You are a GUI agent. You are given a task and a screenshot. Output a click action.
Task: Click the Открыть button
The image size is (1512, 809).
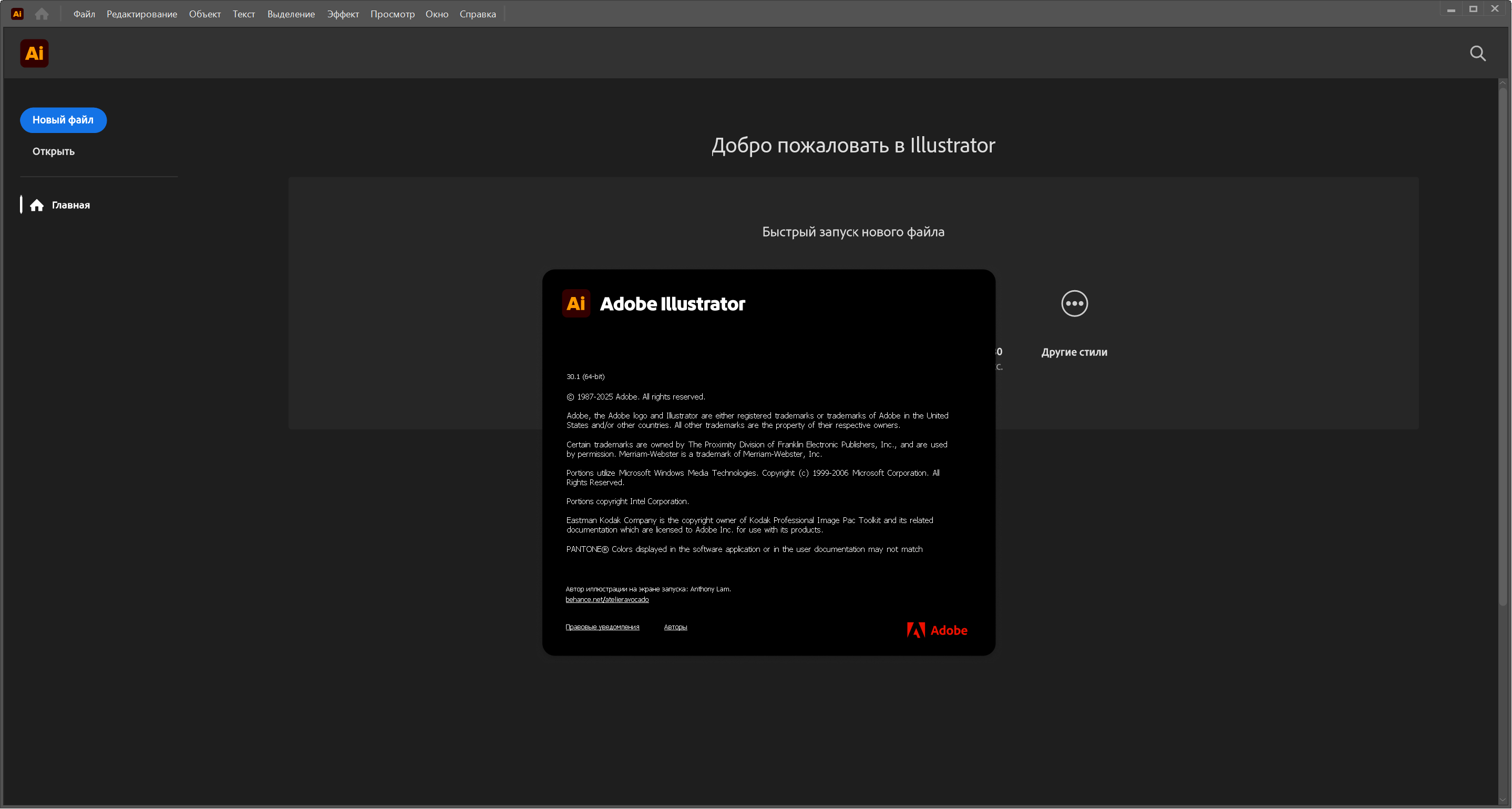tap(54, 151)
